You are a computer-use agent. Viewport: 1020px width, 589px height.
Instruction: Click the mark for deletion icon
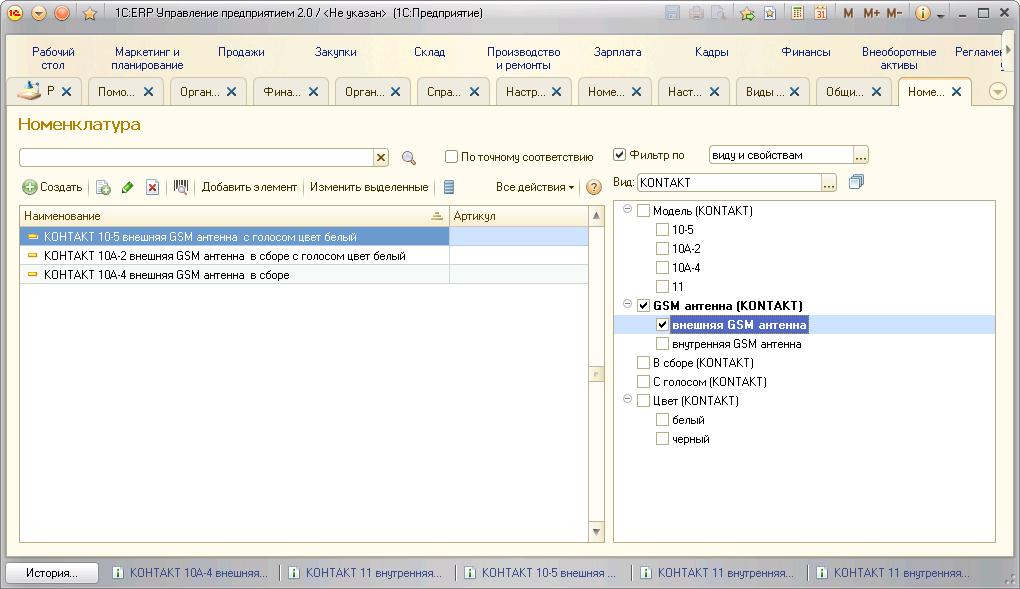pyautogui.click(x=152, y=187)
